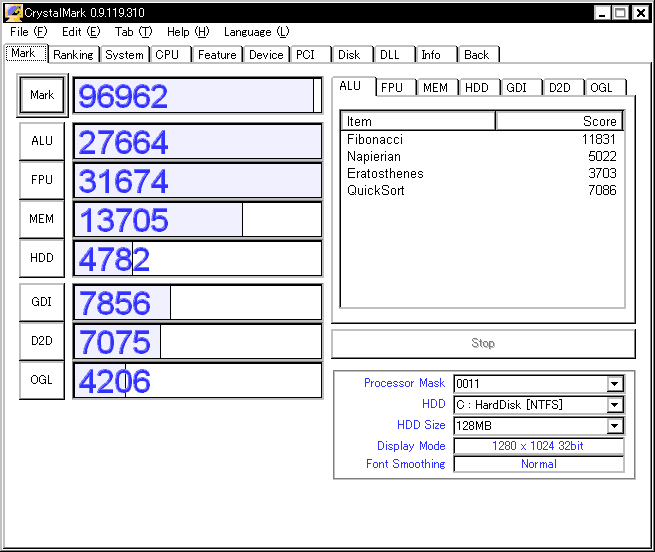
Task: Expand the HDD drive selection dropdown
Action: pyautogui.click(x=614, y=404)
